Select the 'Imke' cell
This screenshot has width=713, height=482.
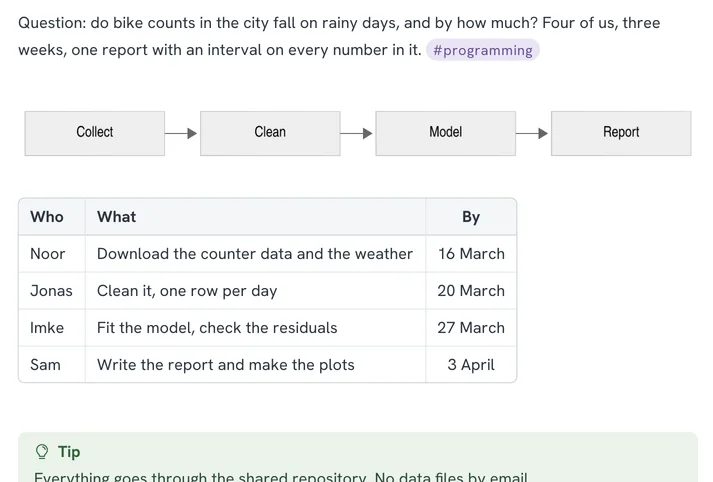pyautogui.click(x=52, y=328)
